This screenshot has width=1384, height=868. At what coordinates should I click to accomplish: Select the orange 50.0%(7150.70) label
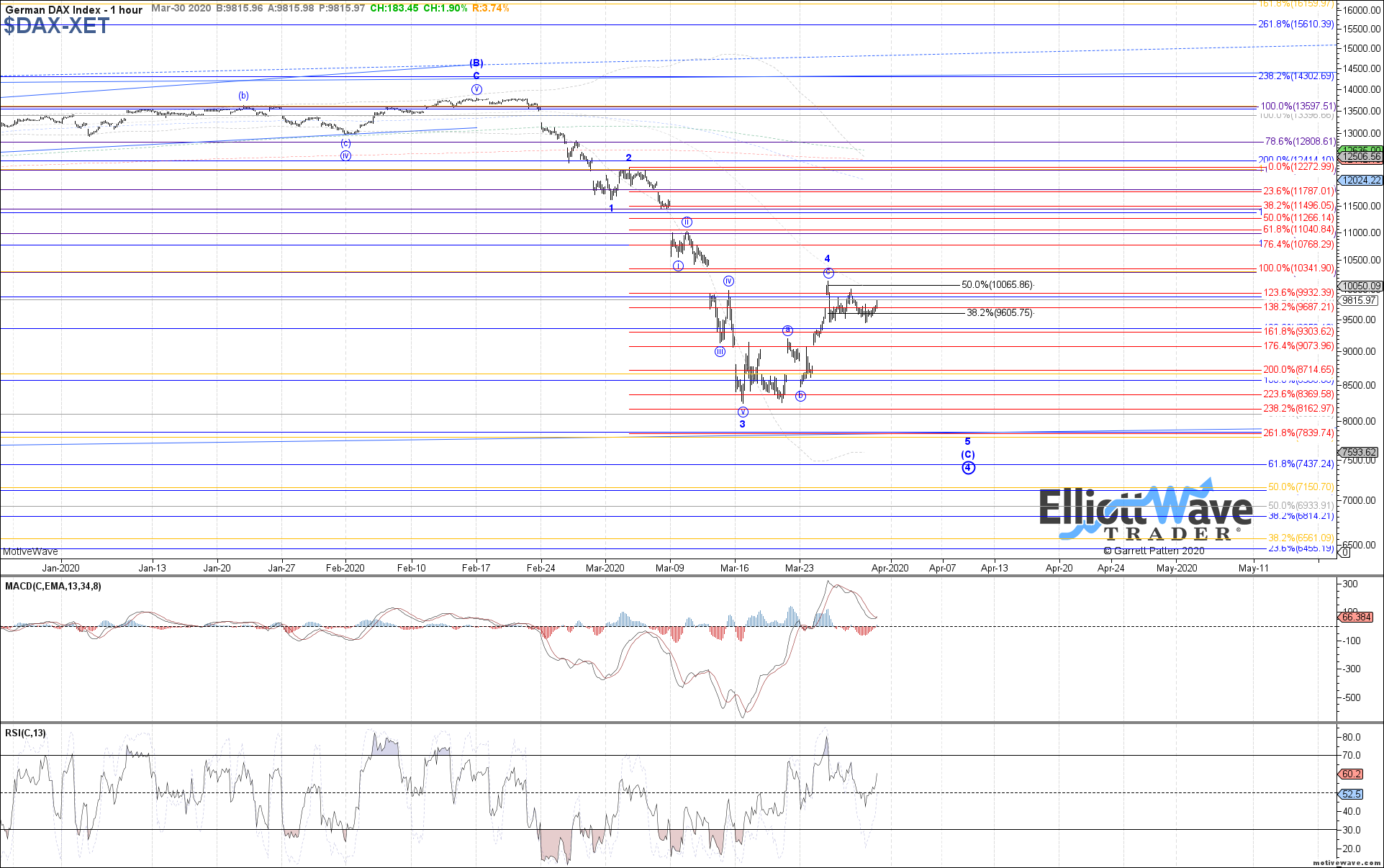(1301, 487)
